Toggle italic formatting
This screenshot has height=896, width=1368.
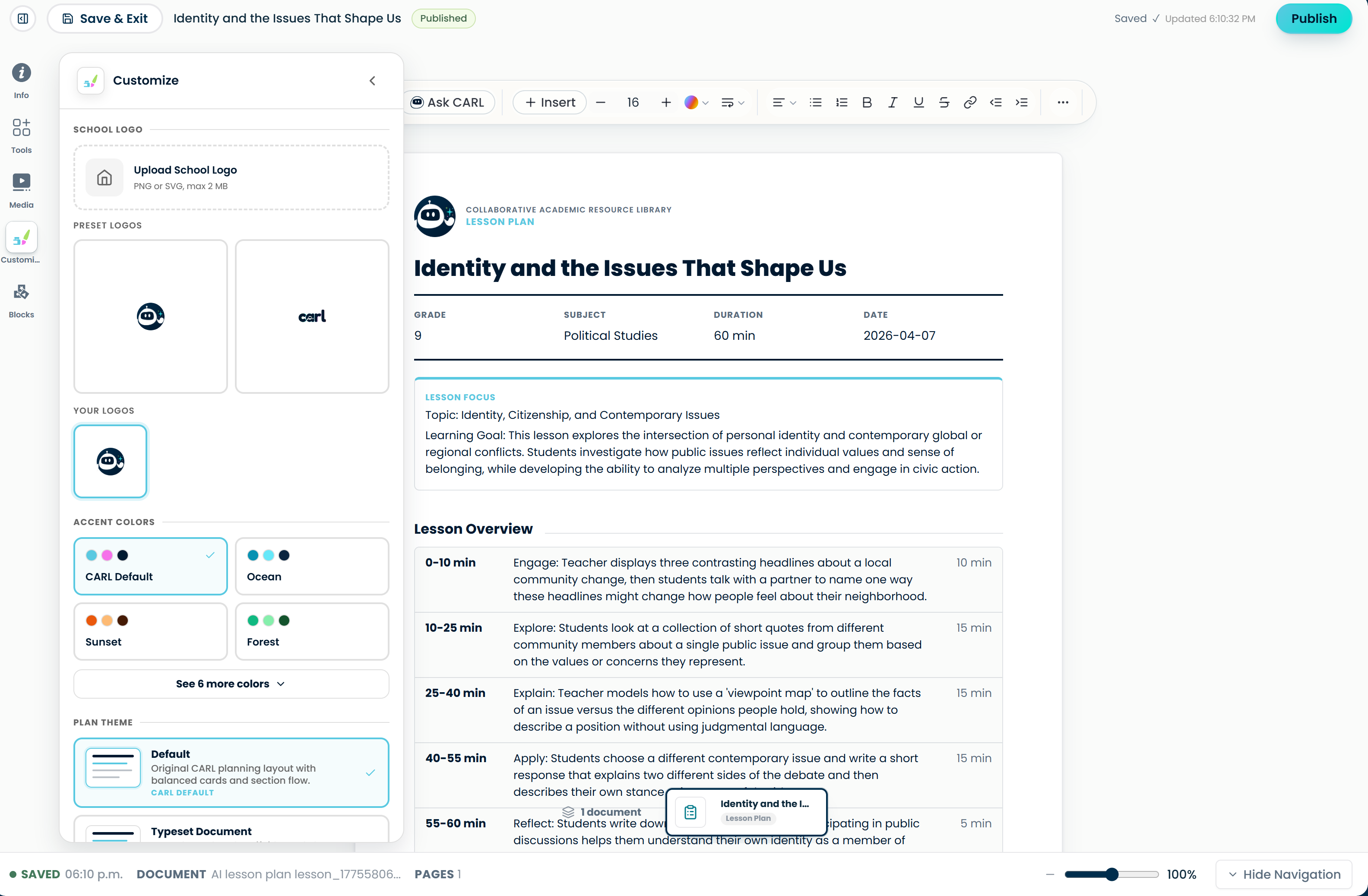tap(893, 102)
